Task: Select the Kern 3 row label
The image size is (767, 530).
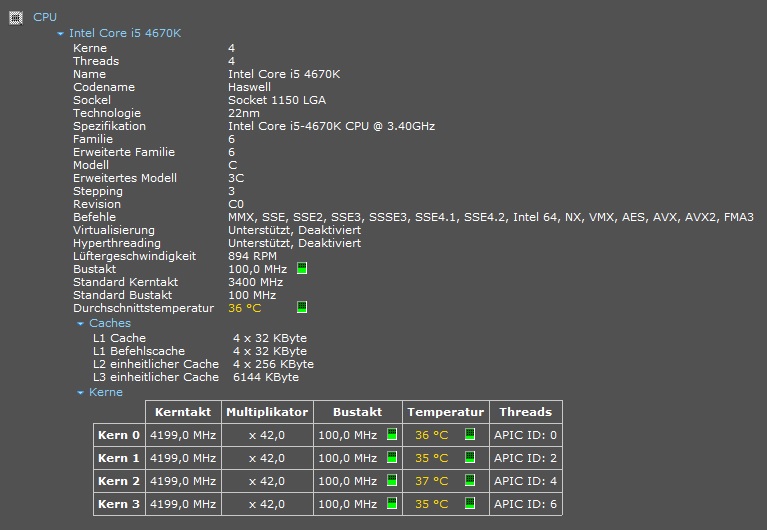Action: (x=119, y=504)
